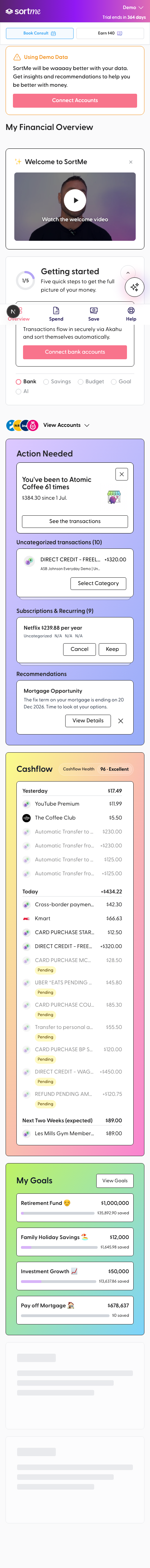Dismiss the Atomic Coffee insight card
The image size is (150, 1568).
(x=122, y=474)
